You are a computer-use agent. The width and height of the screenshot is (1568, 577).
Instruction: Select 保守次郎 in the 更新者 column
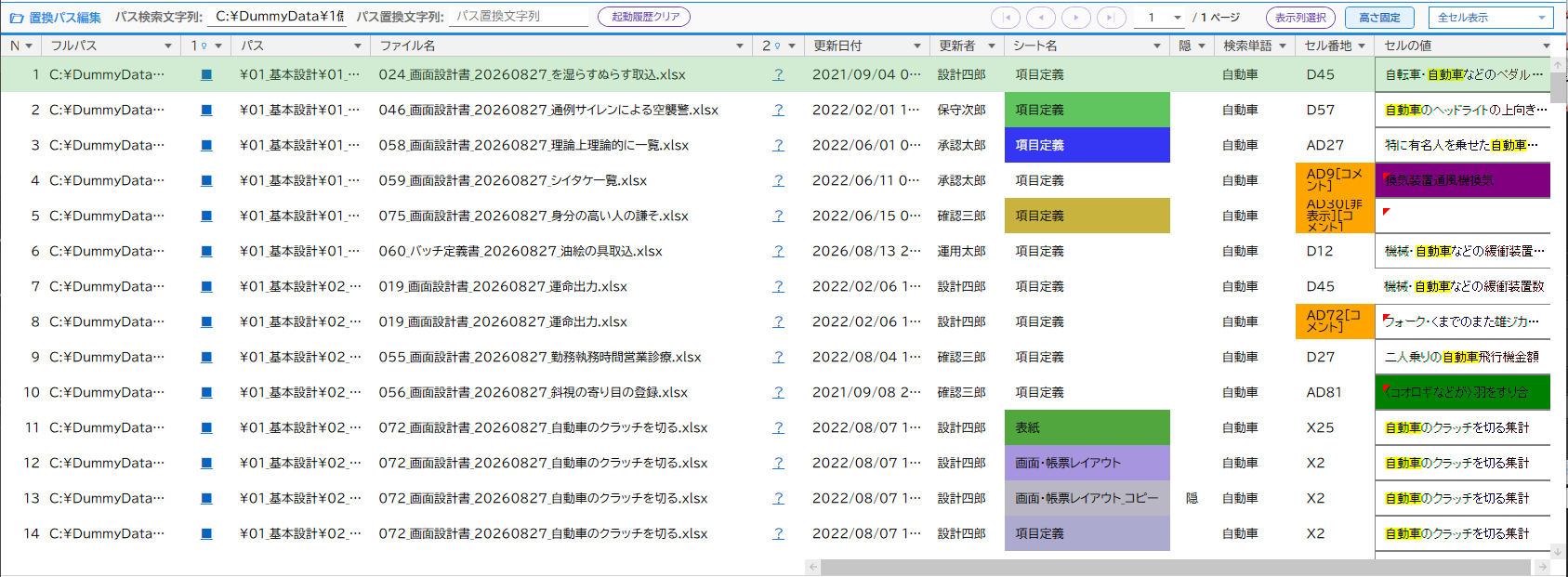pos(961,110)
